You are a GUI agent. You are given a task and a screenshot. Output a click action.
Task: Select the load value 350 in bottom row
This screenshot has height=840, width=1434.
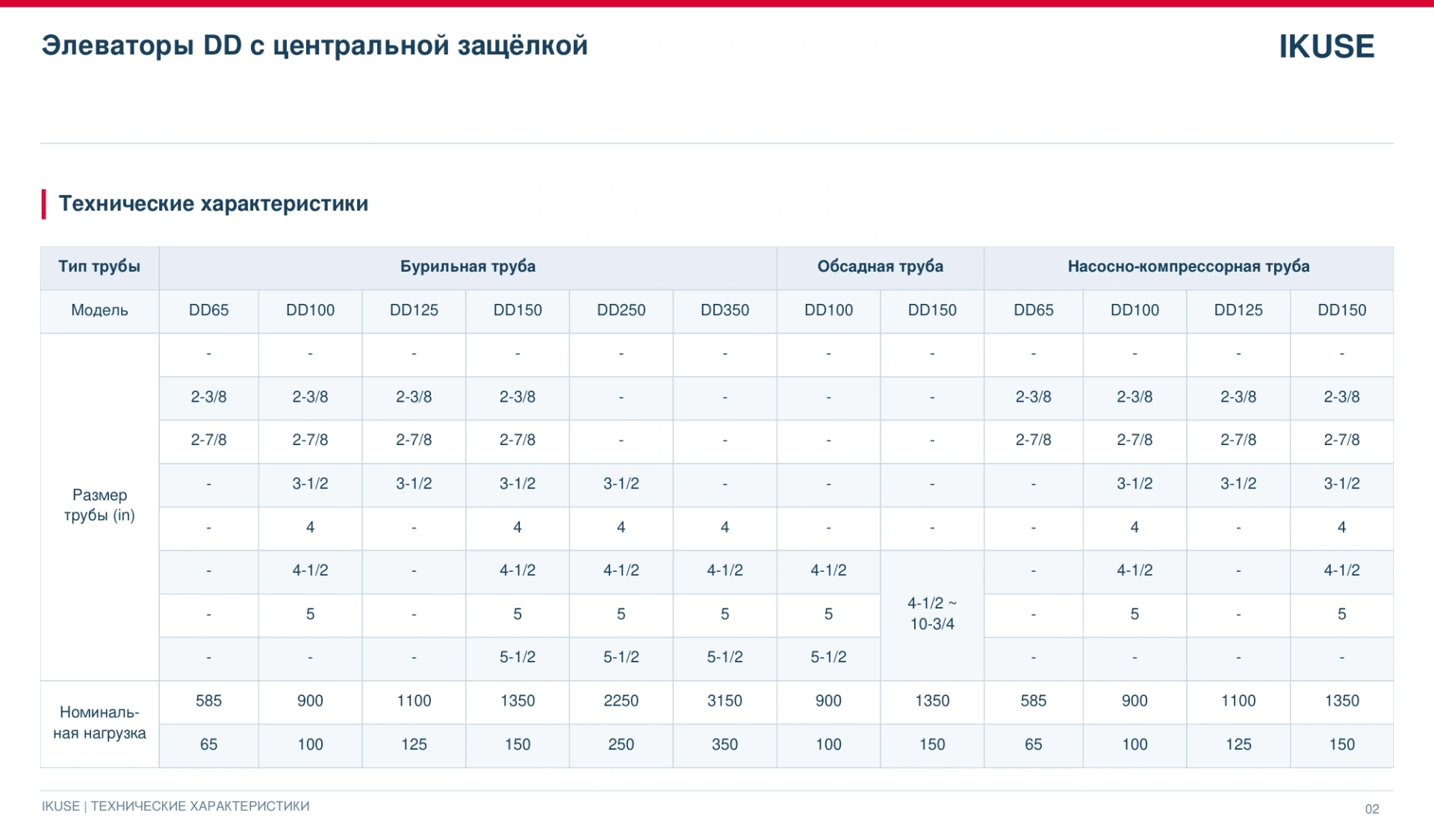pyautogui.click(x=724, y=744)
